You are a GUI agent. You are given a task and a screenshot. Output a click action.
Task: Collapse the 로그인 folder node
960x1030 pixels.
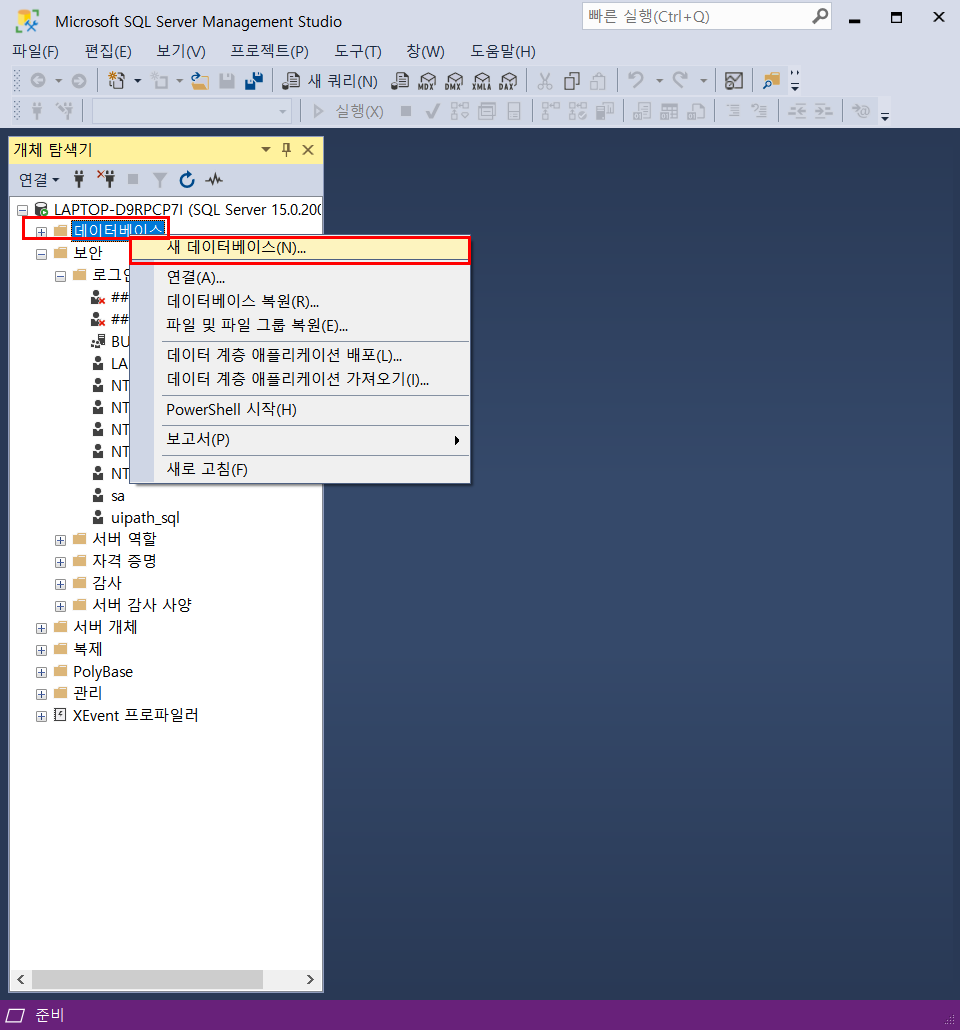[60, 277]
